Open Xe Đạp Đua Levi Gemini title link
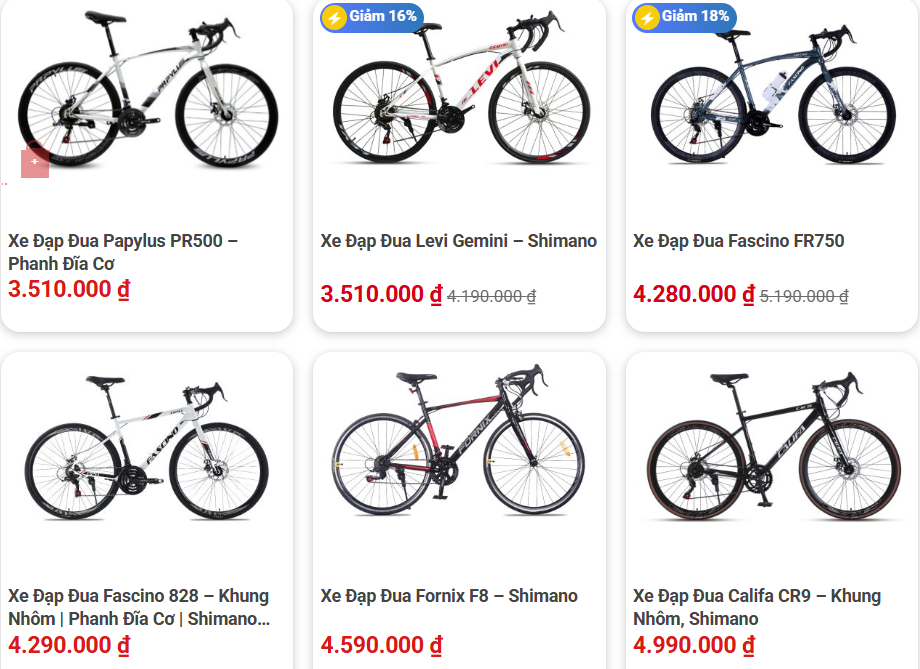920x669 pixels. tap(459, 241)
